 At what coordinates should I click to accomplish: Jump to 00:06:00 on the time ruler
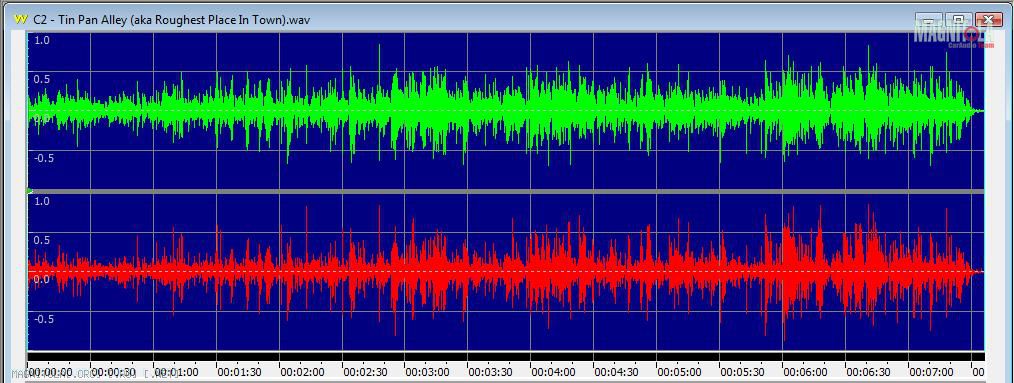pyautogui.click(x=805, y=373)
